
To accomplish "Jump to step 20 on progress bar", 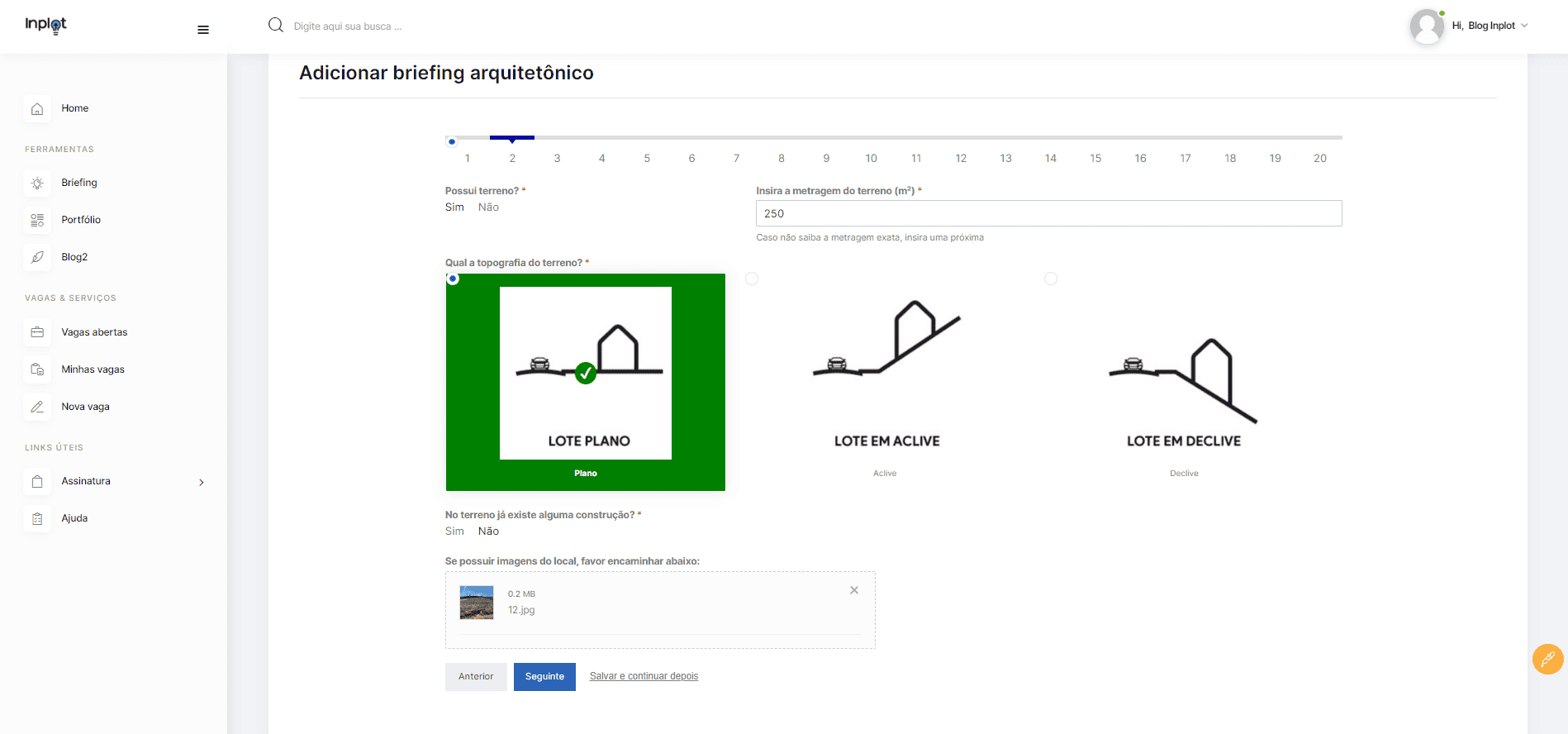I will point(1320,158).
